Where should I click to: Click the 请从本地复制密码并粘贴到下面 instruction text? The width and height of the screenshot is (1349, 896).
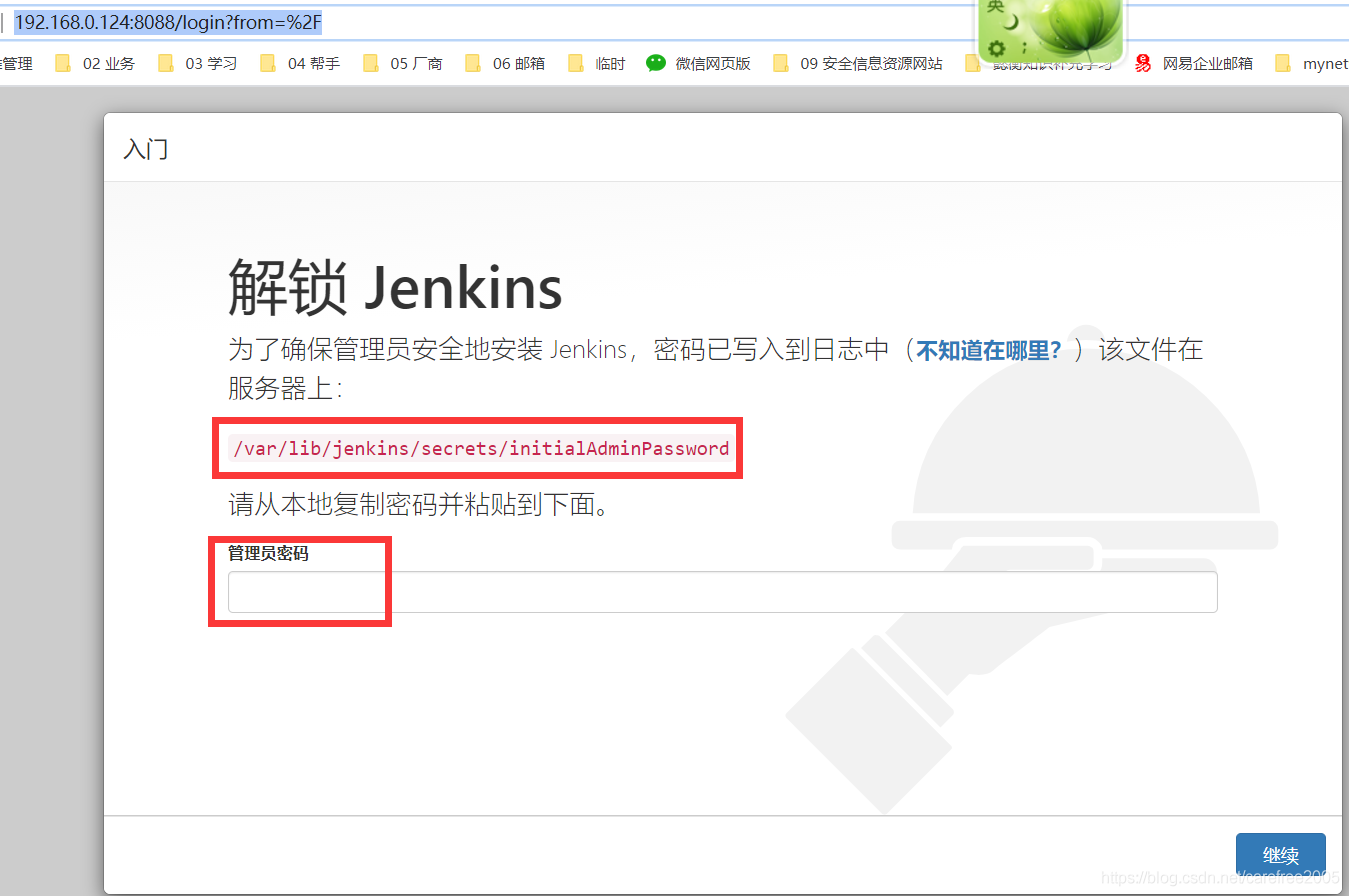[418, 504]
